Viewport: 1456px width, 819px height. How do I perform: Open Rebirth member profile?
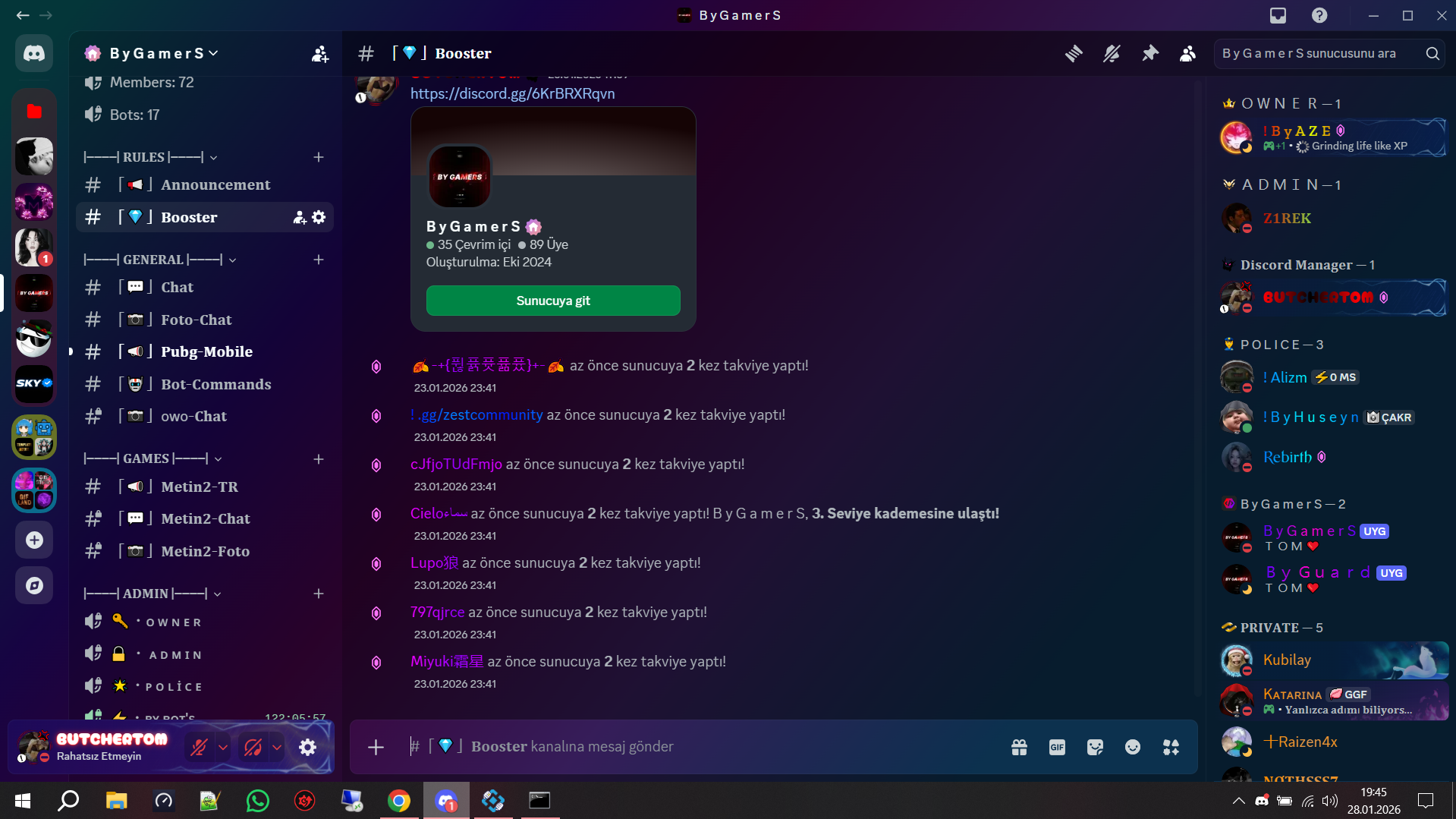pos(1334,457)
